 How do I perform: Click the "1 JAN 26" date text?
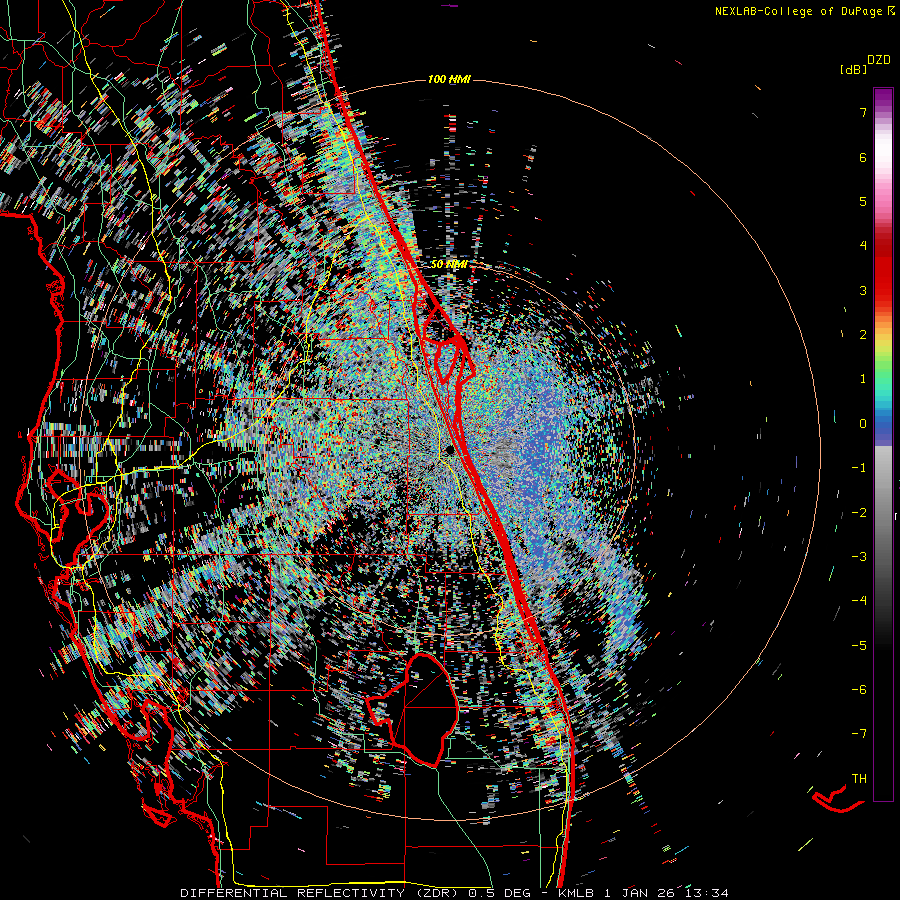(641, 893)
